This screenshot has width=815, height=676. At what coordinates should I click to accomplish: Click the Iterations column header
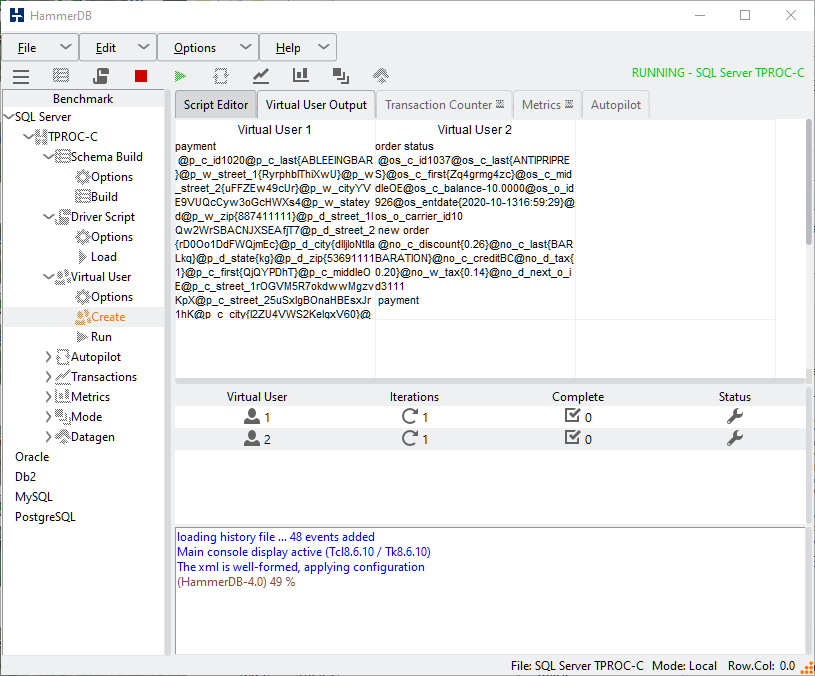(x=414, y=397)
